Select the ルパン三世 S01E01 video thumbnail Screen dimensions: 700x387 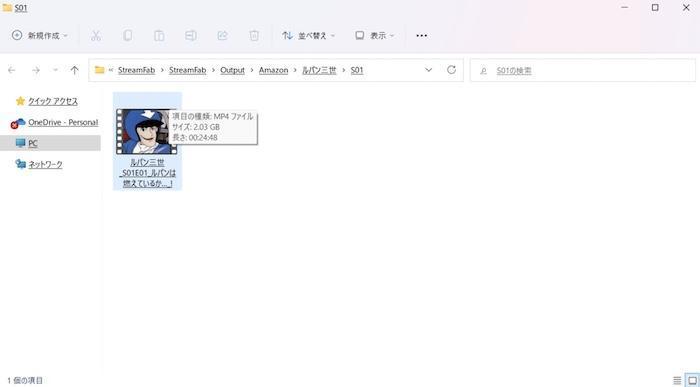point(146,132)
